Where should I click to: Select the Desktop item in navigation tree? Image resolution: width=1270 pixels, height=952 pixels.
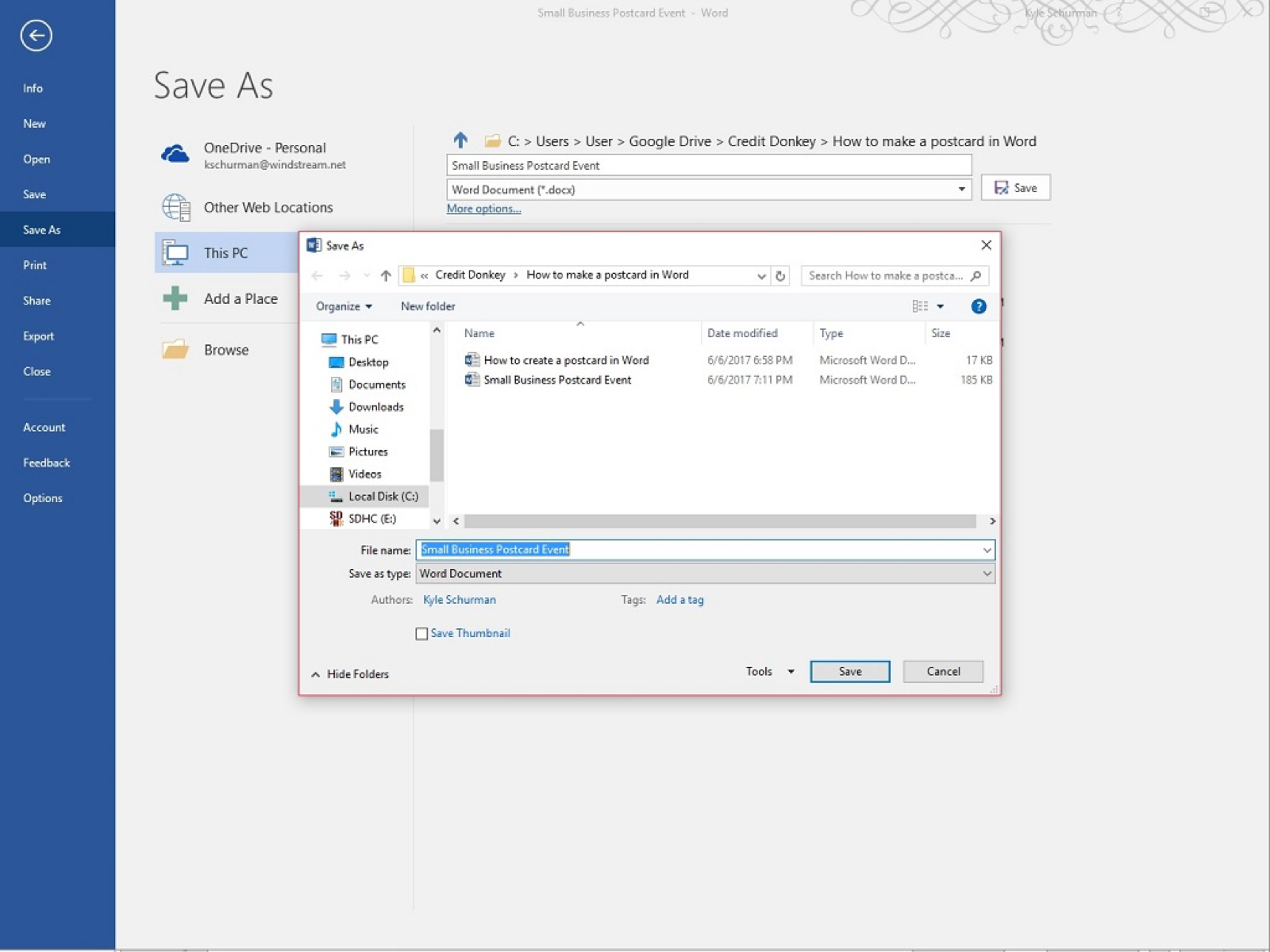pyautogui.click(x=368, y=362)
